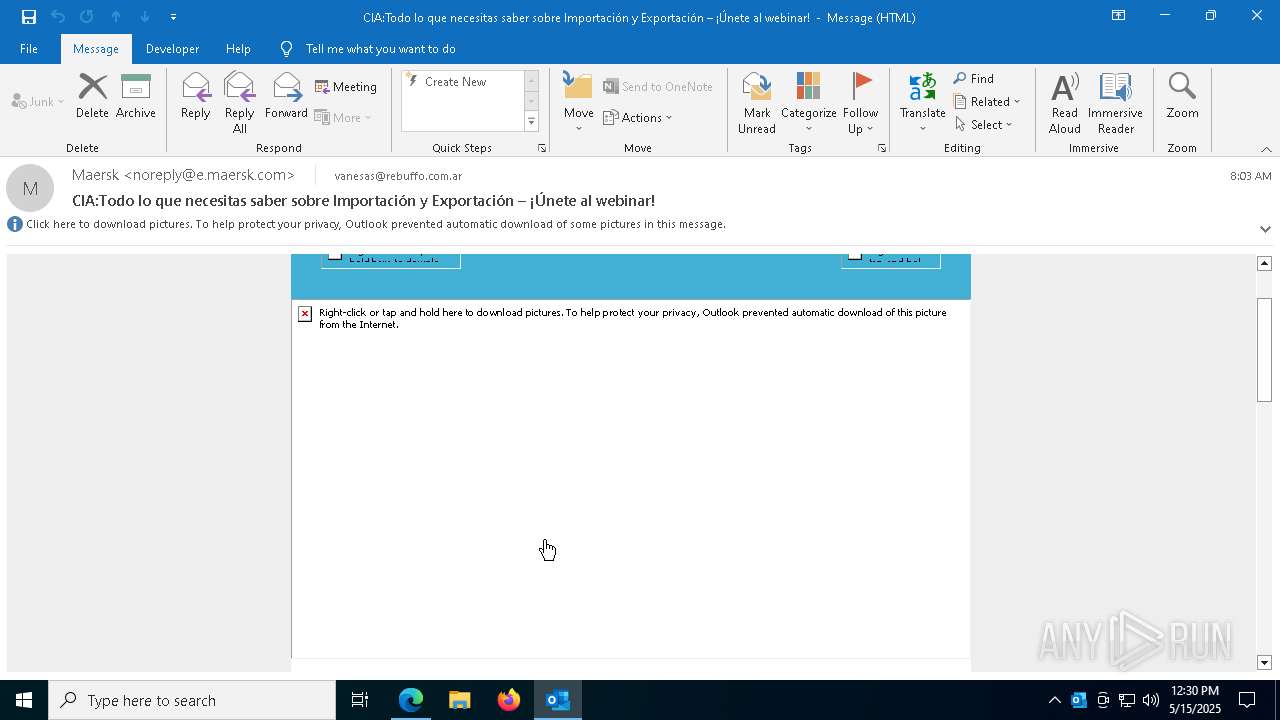This screenshot has height=720, width=1280.
Task: Open Customize Quick Access Toolbar dropdown
Action: 173,17
